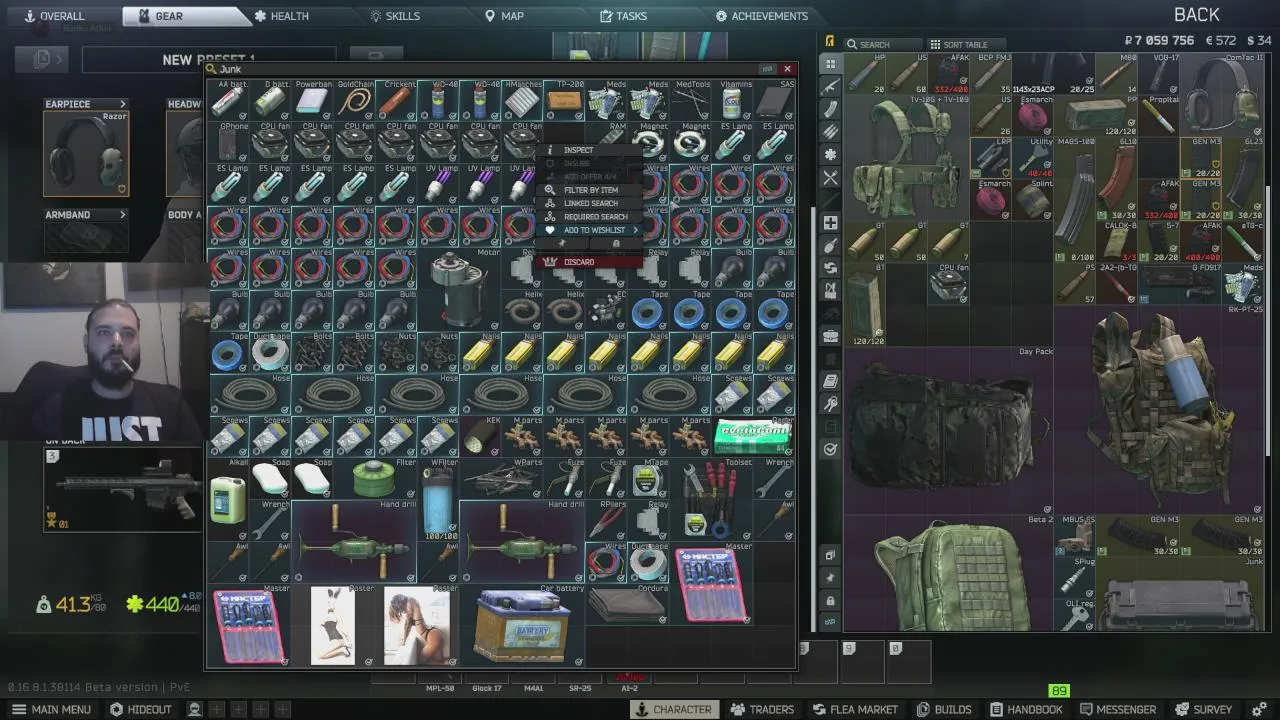The width and height of the screenshot is (1280, 720).
Task: Select the Propital injector in stash
Action: click(1160, 116)
